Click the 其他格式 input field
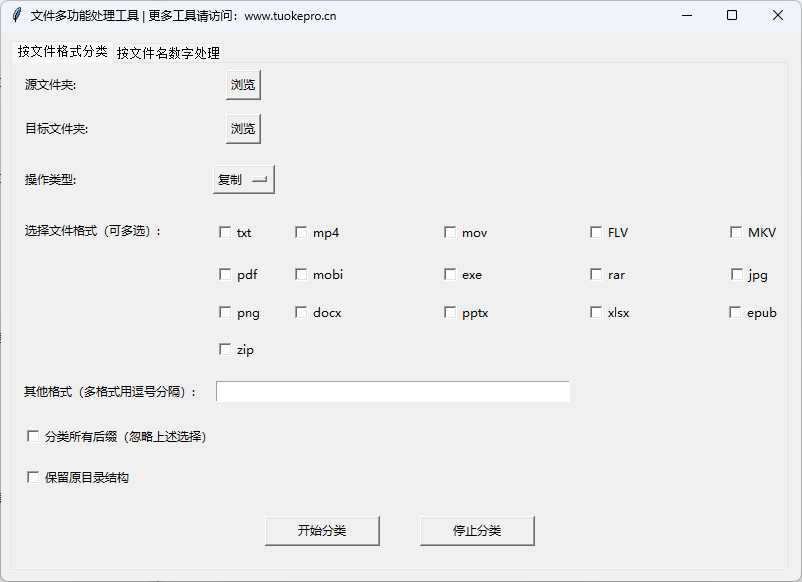Screen dimensions: 802x582 pos(393,391)
